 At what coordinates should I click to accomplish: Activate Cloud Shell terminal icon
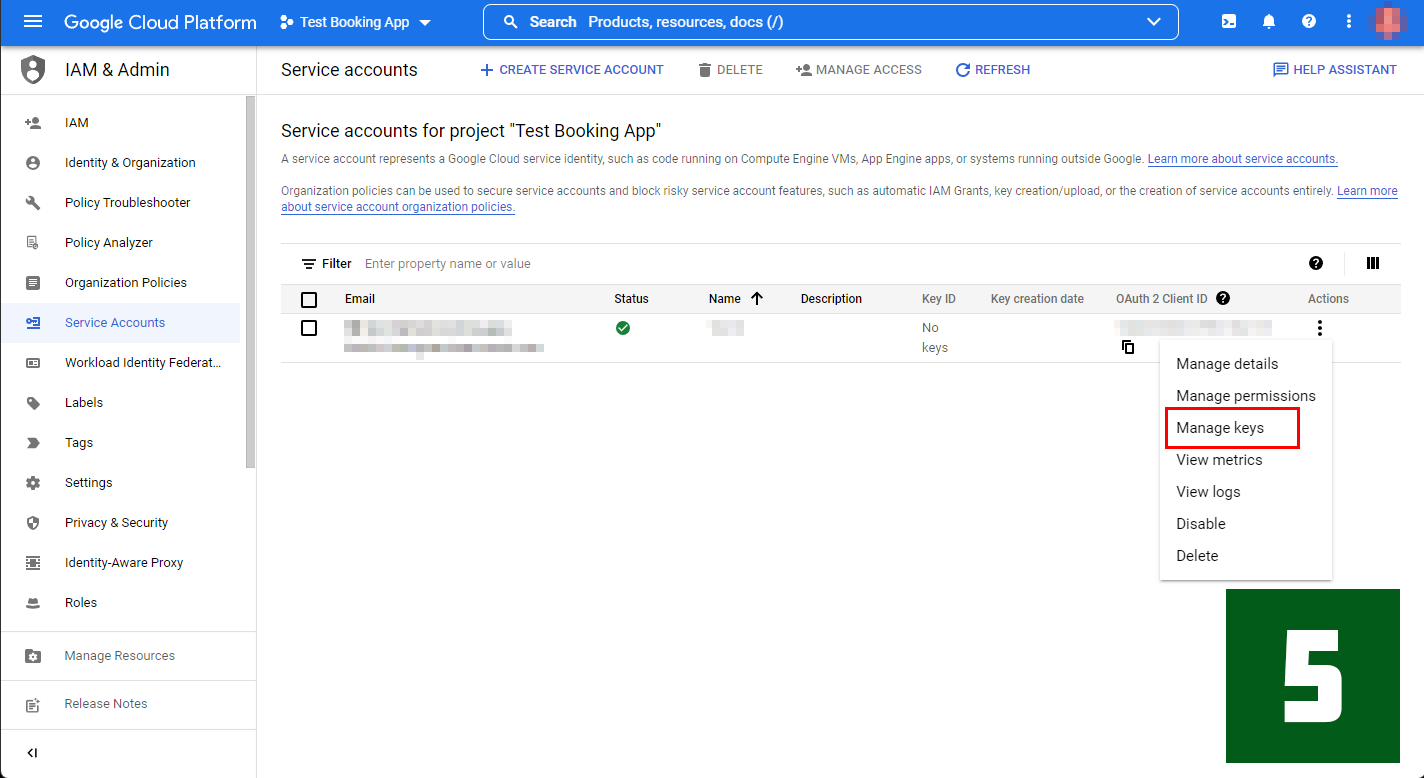click(1228, 22)
